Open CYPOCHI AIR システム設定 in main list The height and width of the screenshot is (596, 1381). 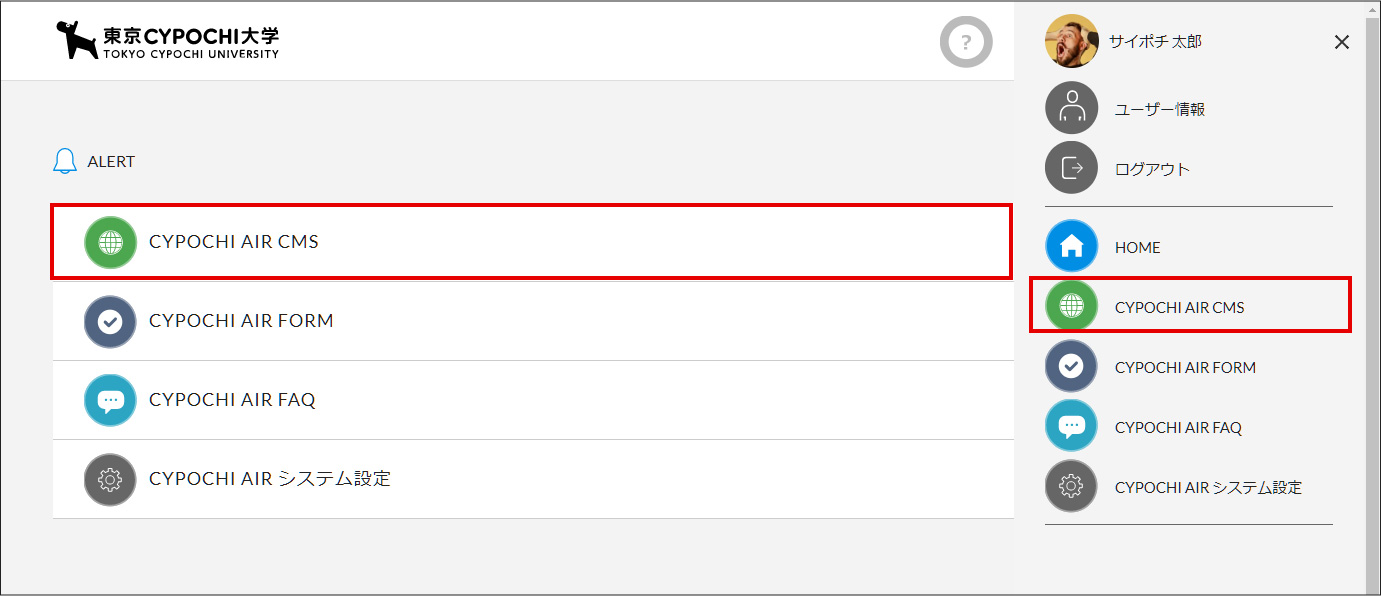click(x=533, y=479)
